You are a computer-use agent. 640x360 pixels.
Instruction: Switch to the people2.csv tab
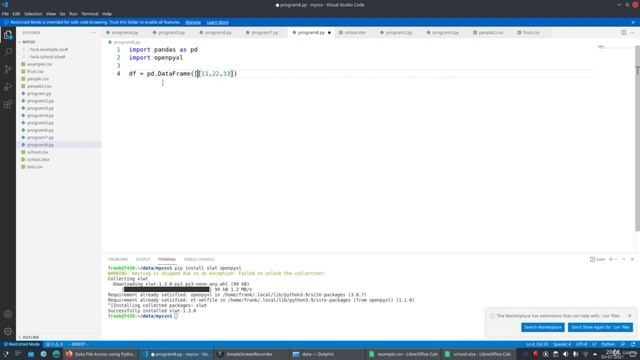(x=491, y=33)
